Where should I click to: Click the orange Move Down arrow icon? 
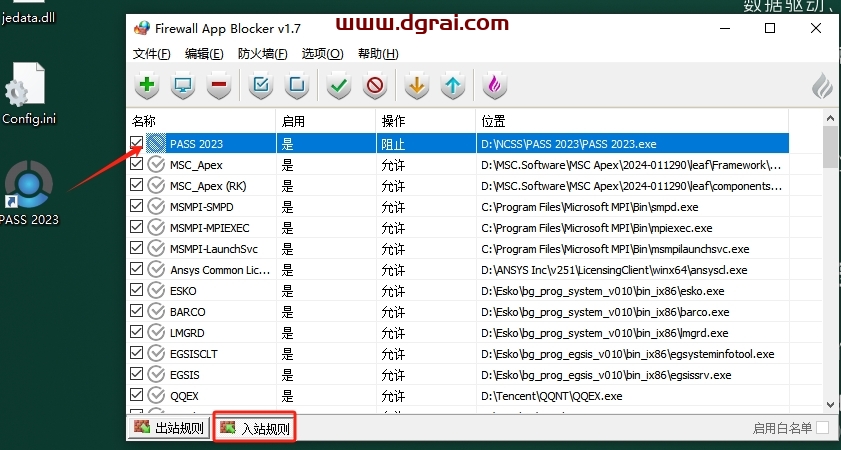417,85
